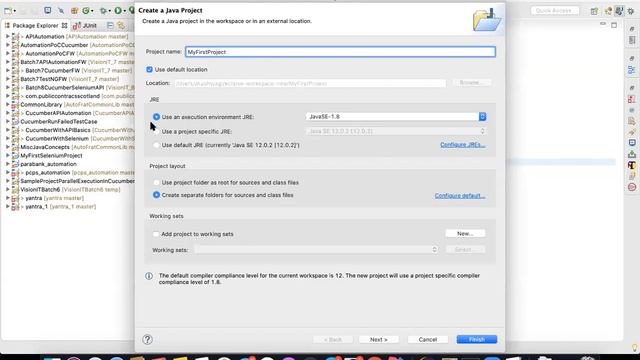This screenshot has height=360, width=640.
Task: Select the parabank_automation project
Action: point(48,164)
